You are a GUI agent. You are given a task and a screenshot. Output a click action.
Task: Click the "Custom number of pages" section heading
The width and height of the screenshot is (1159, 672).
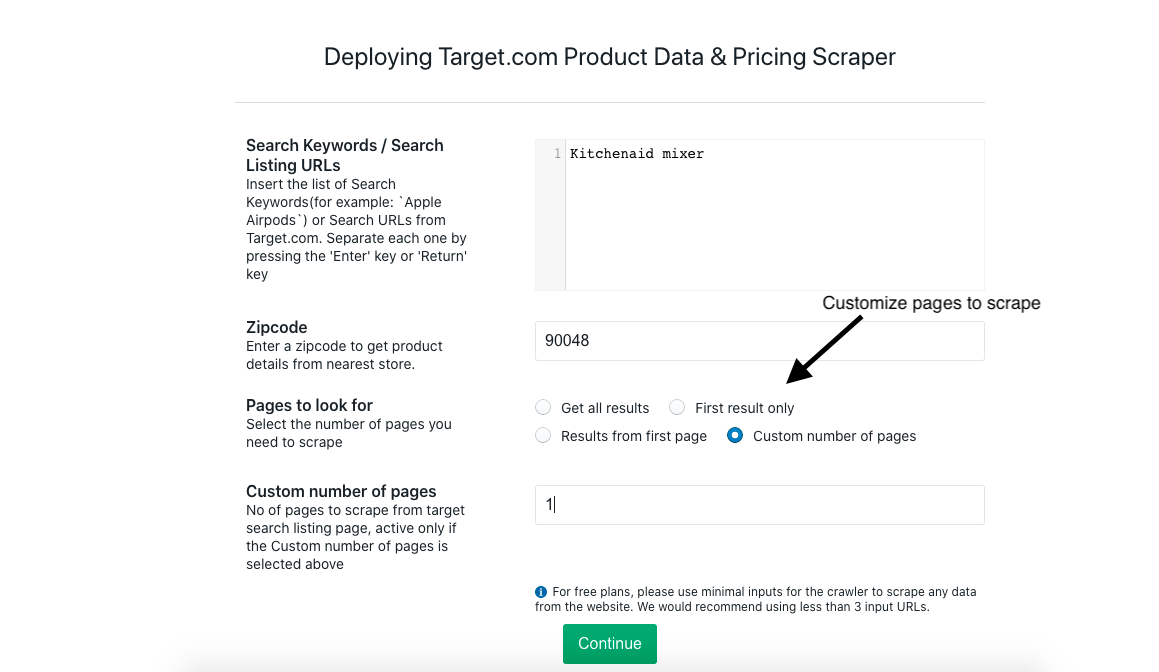[341, 491]
